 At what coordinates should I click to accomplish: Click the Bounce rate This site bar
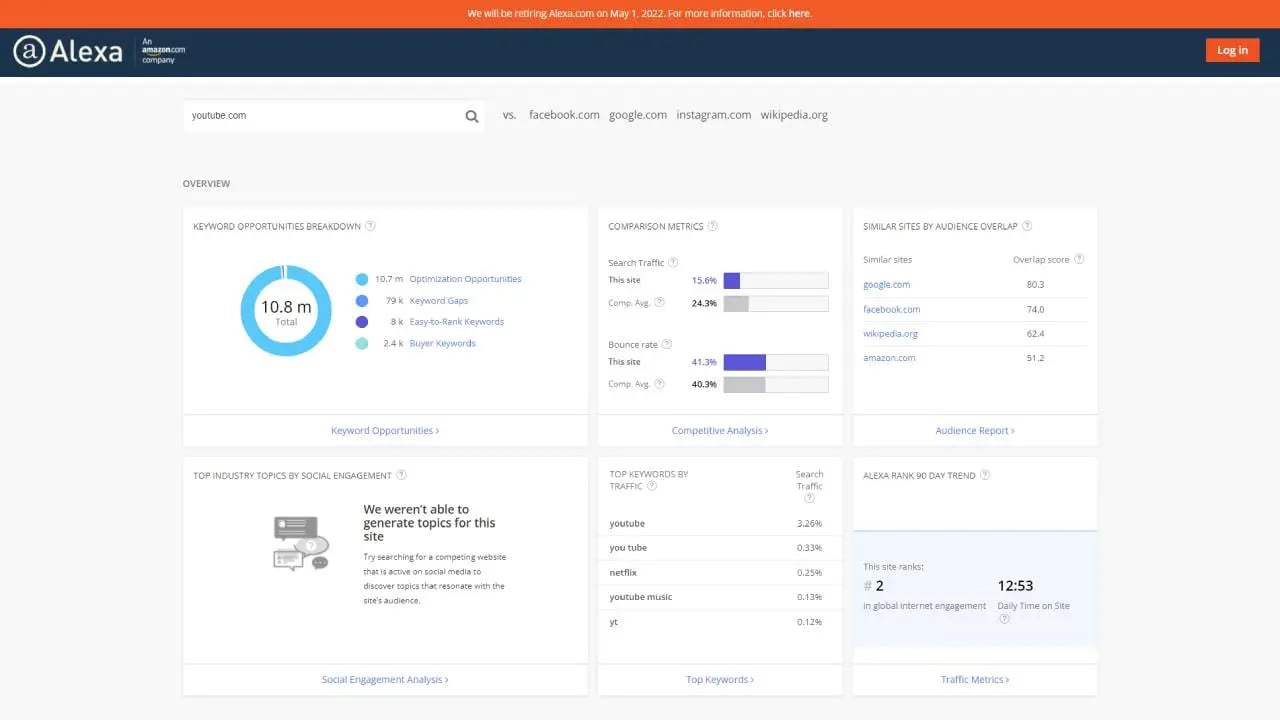coord(776,362)
